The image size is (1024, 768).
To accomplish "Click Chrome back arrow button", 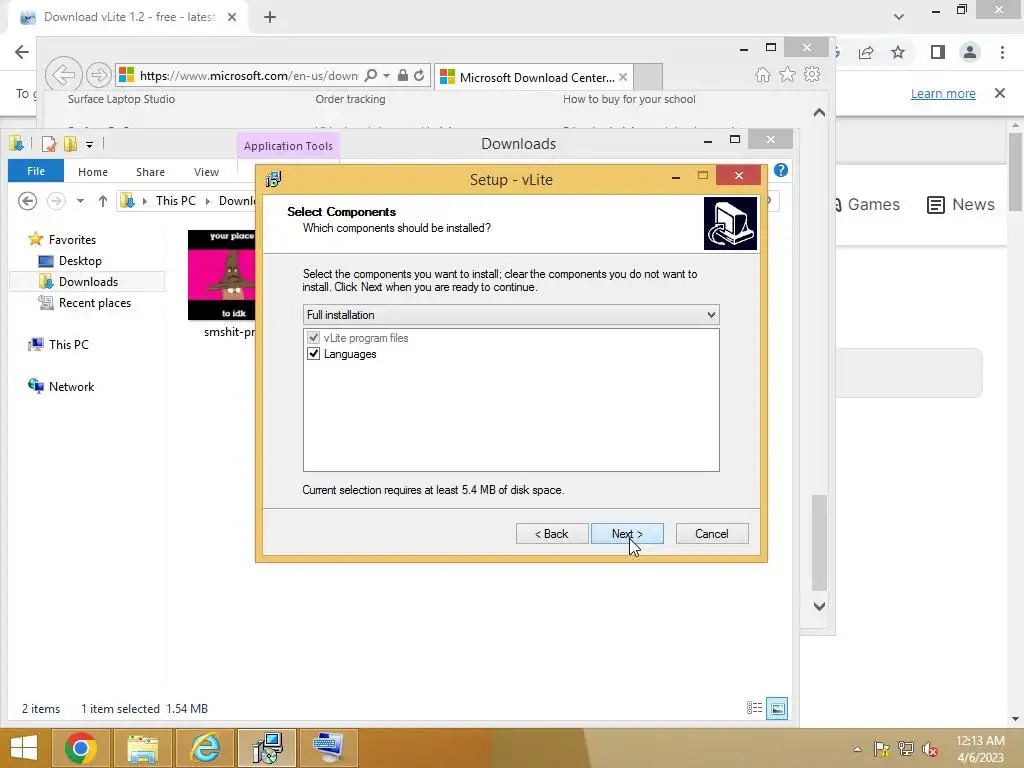I will tap(22, 52).
